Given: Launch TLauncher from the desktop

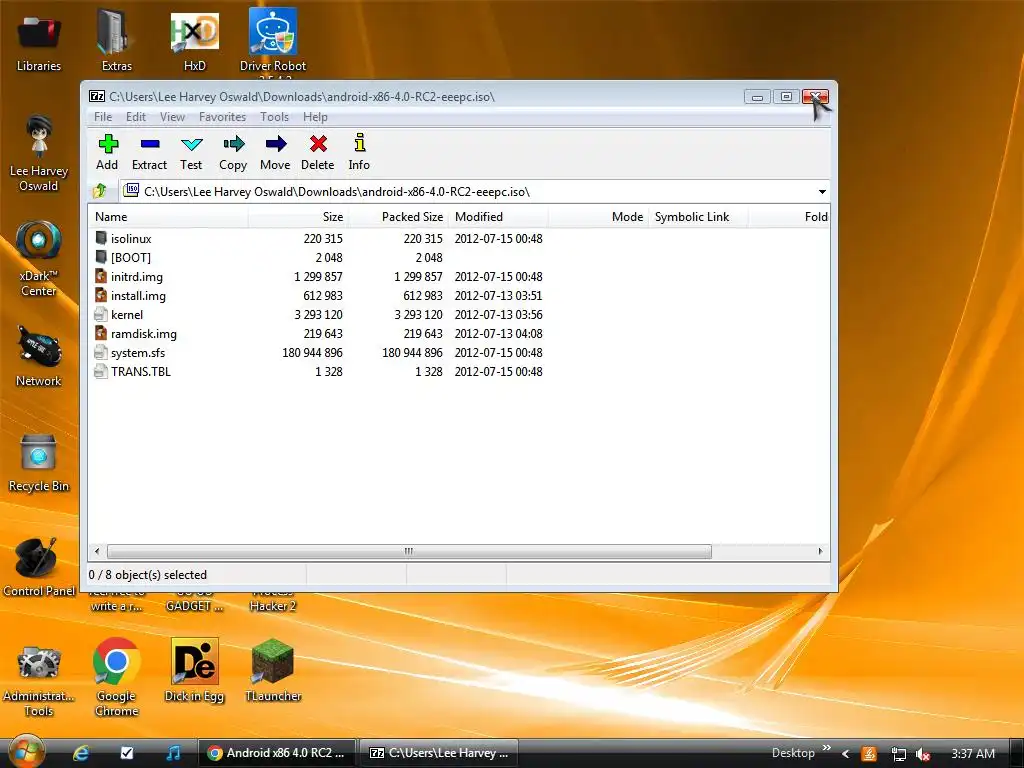Looking at the screenshot, I should 273,670.
